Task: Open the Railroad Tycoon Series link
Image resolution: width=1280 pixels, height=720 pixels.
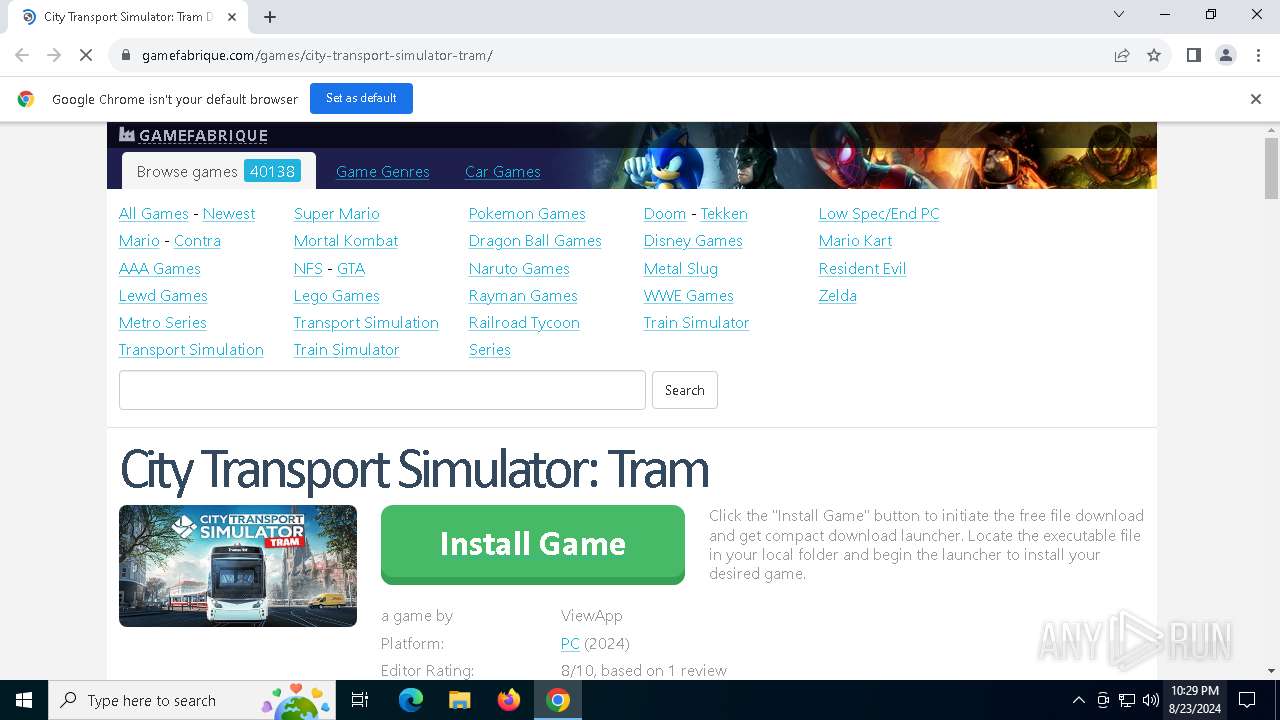Action: [x=524, y=336]
